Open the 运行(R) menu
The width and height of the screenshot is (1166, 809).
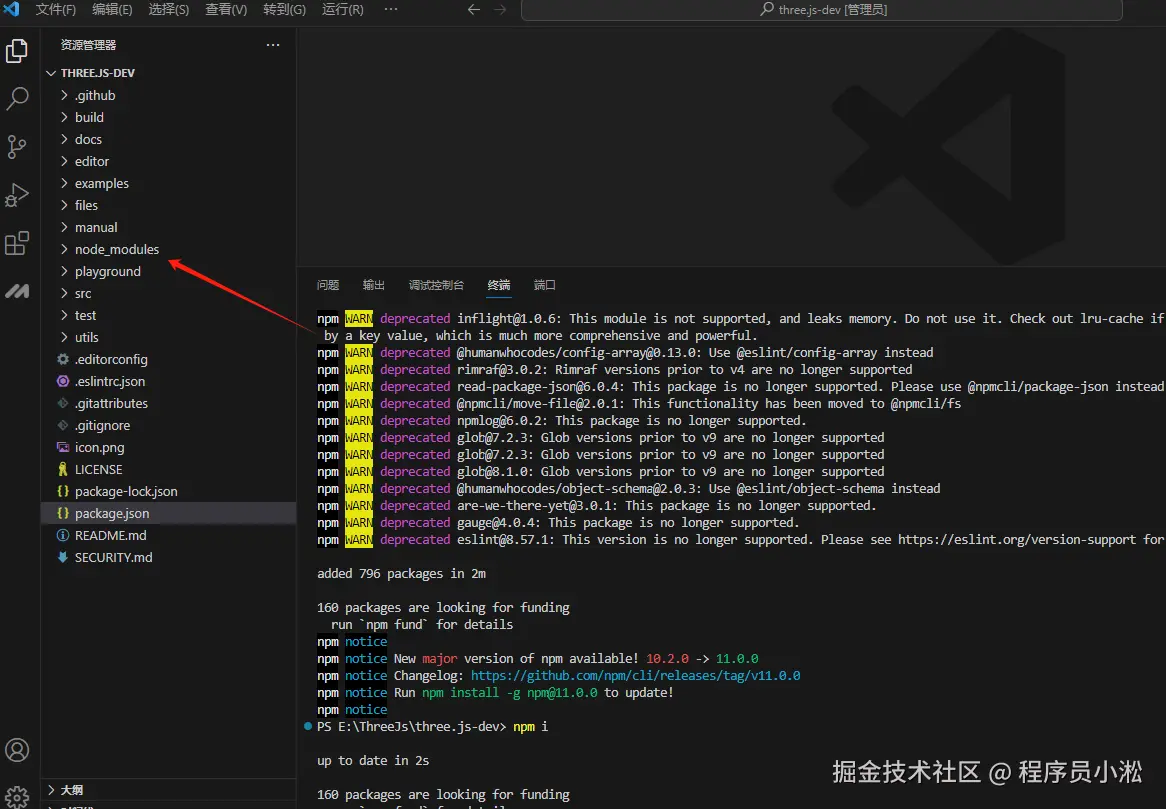tap(343, 10)
